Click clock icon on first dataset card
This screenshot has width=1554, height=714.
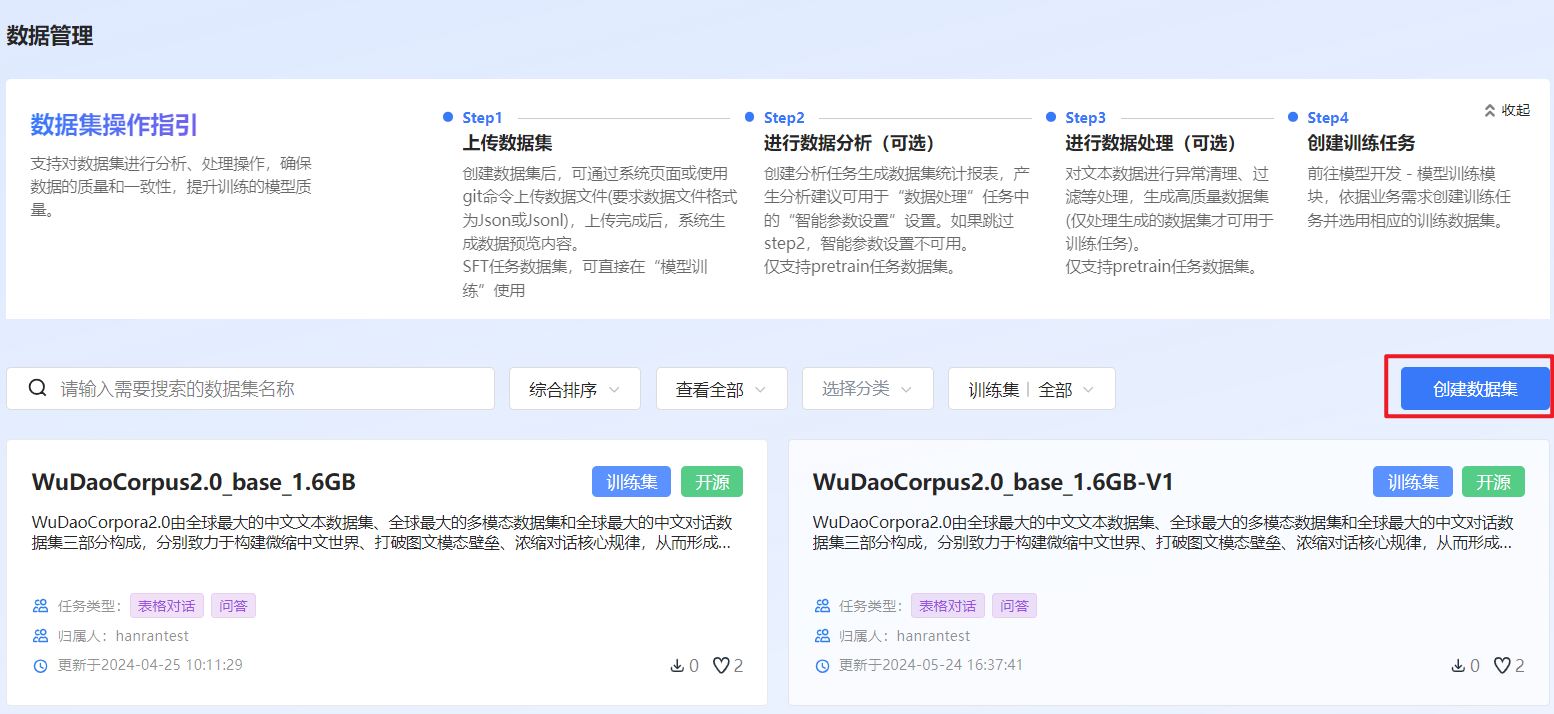tap(40, 665)
